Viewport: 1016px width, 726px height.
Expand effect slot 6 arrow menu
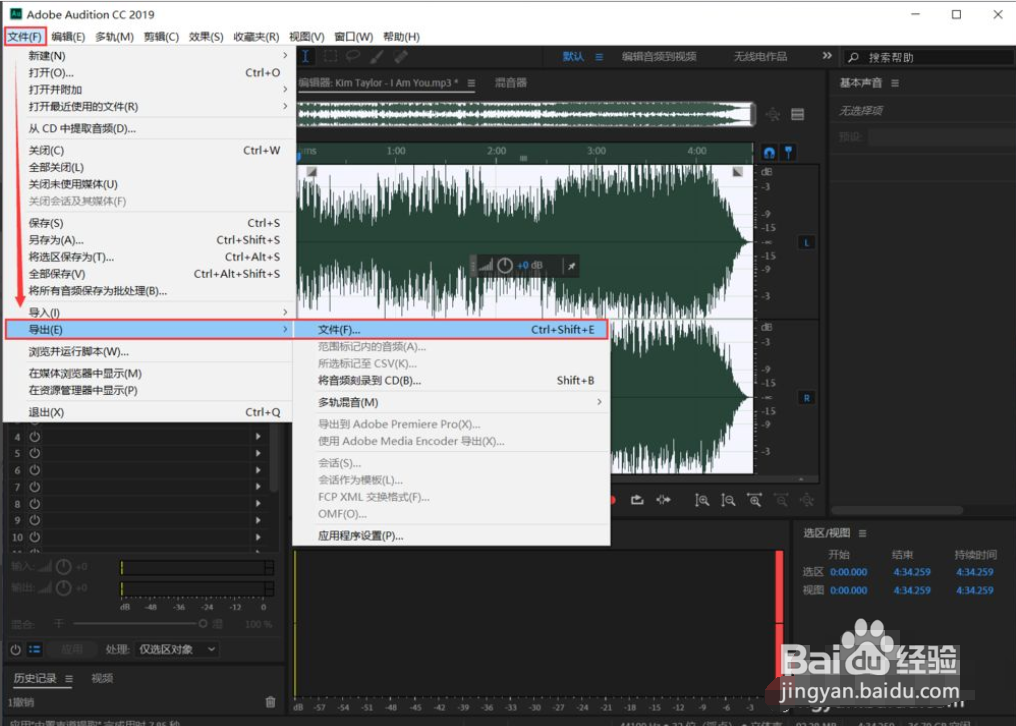point(258,470)
